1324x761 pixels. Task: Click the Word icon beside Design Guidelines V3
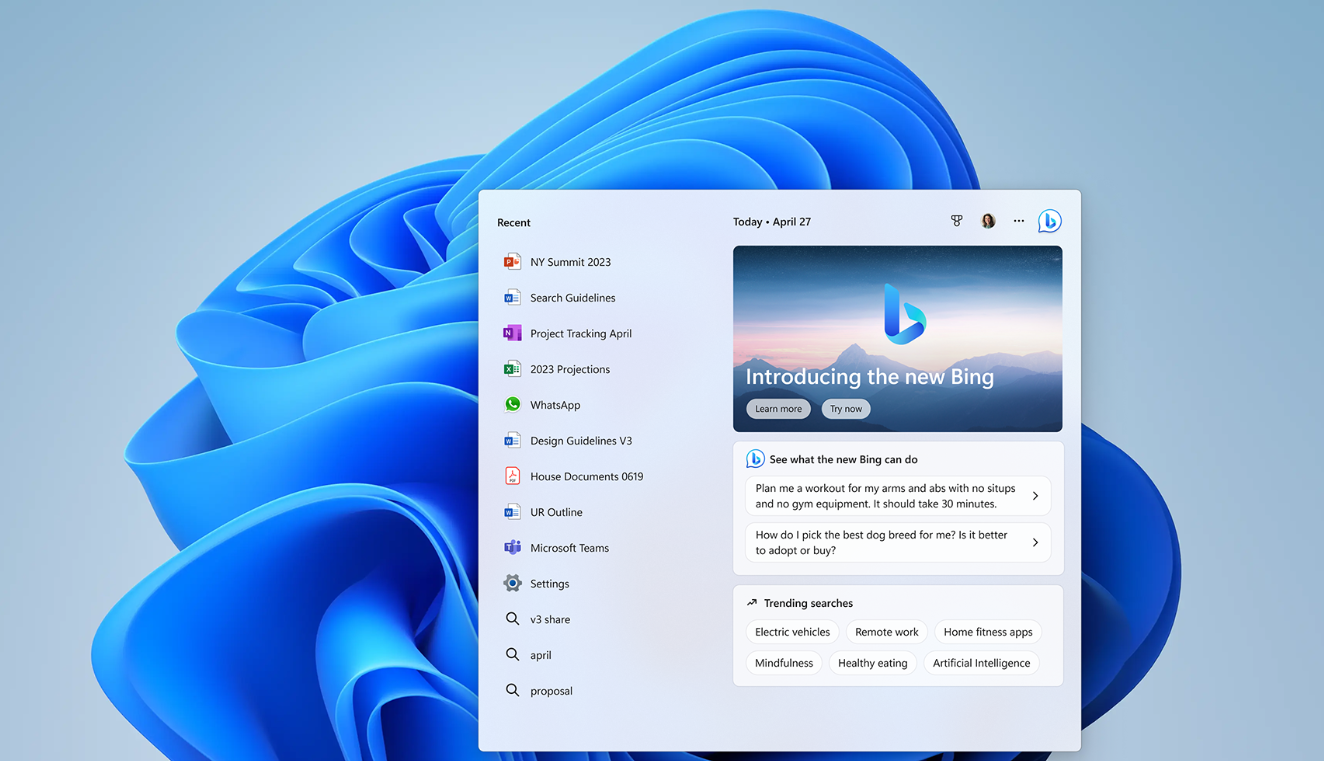512,440
